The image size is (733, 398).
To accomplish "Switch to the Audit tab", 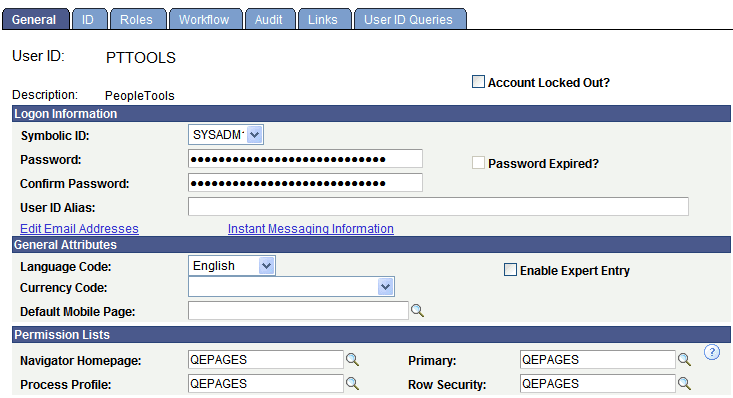I will point(270,19).
